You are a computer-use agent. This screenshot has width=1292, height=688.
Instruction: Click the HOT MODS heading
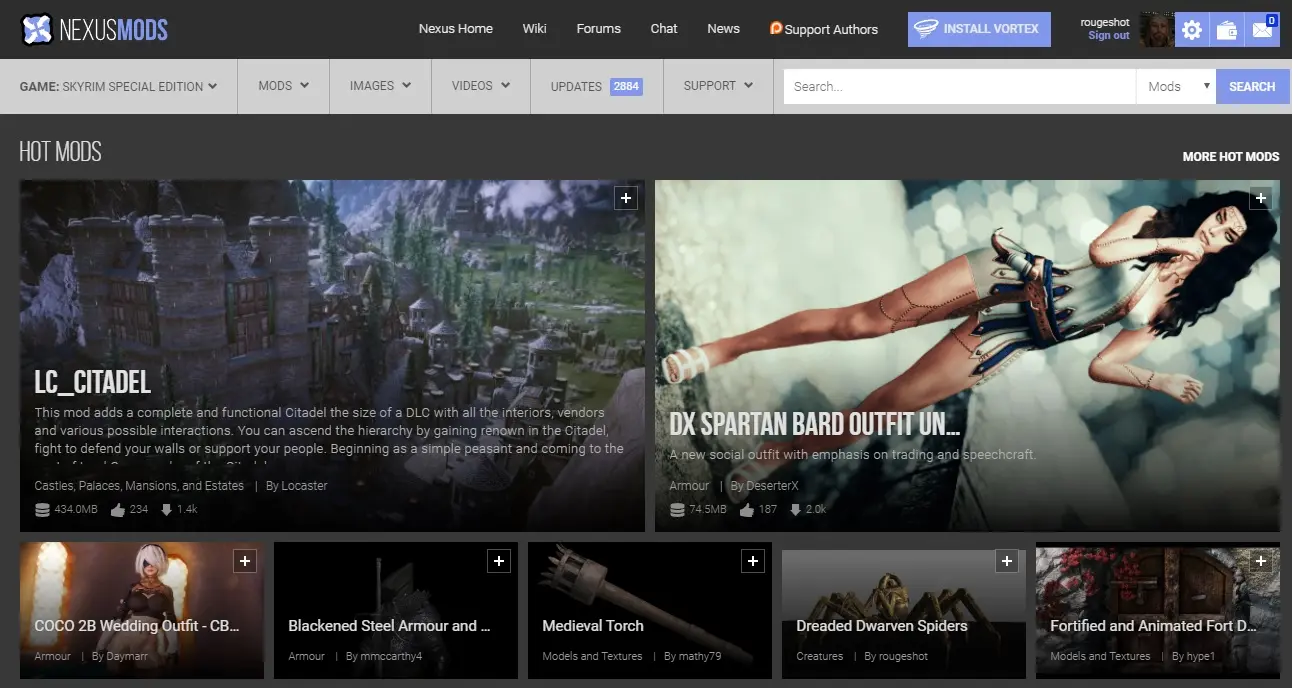[x=60, y=152]
